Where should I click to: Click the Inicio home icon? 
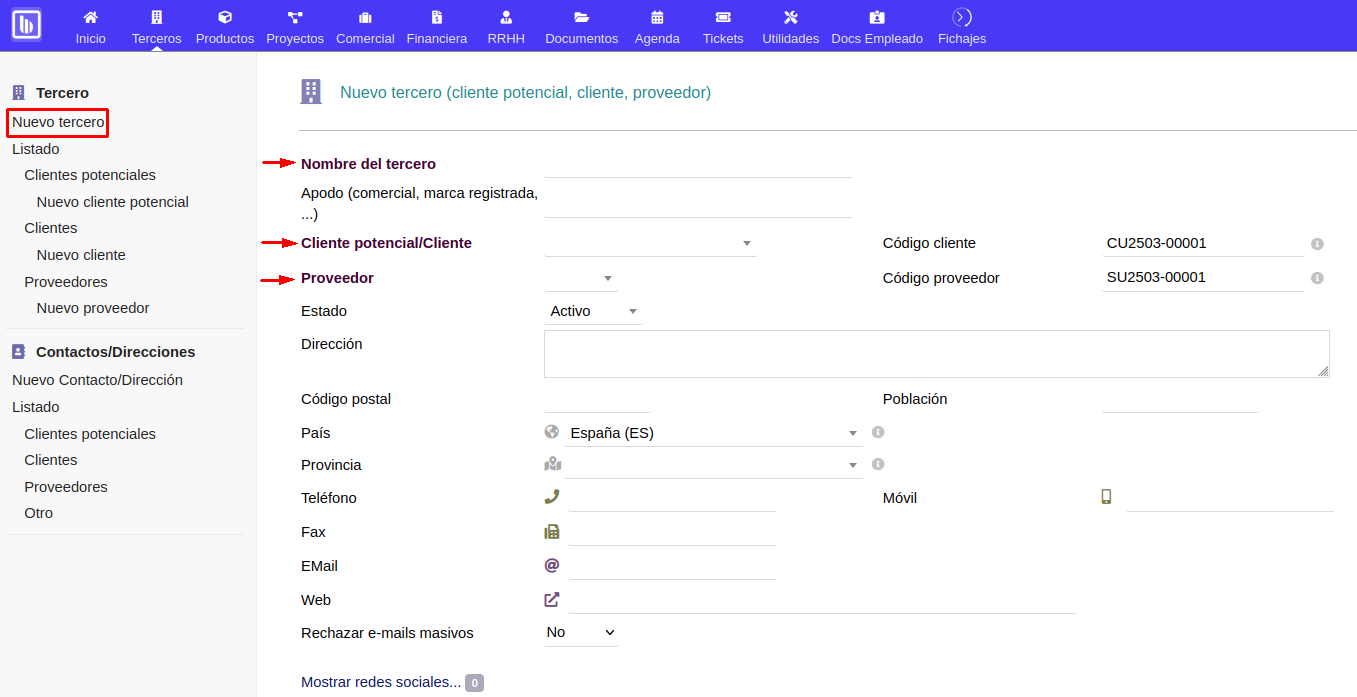tap(90, 17)
